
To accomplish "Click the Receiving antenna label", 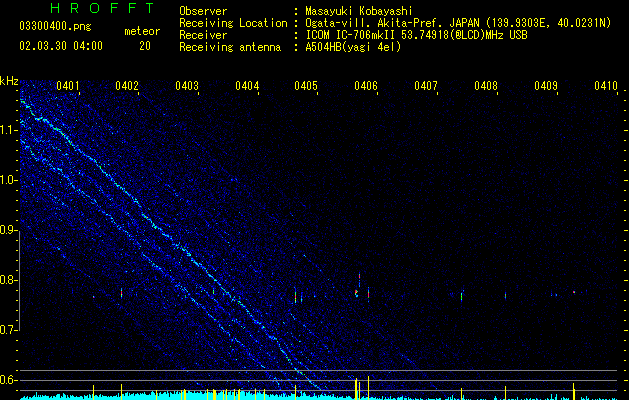I will (230, 47).
